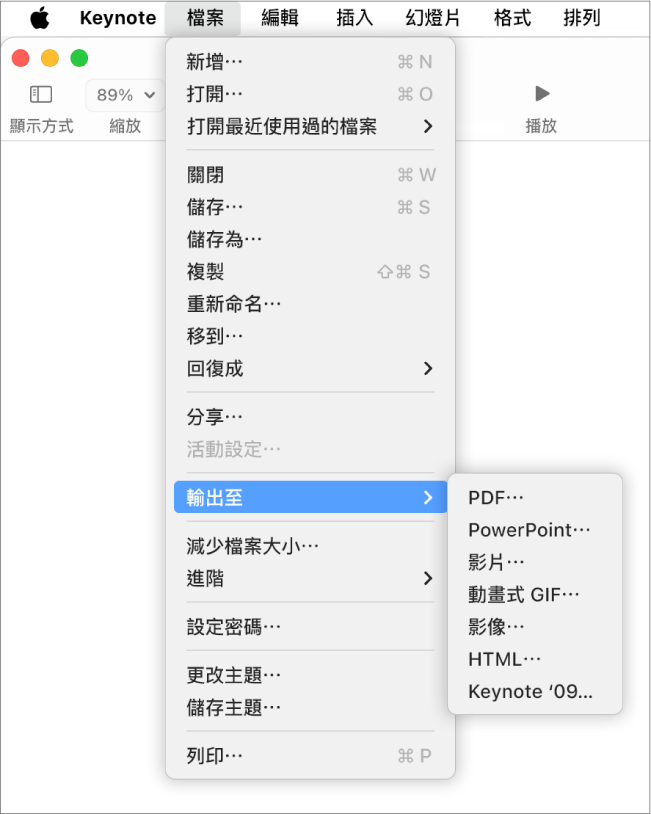Click the sidebar view (顯示方式) icon

pyautogui.click(x=41, y=95)
